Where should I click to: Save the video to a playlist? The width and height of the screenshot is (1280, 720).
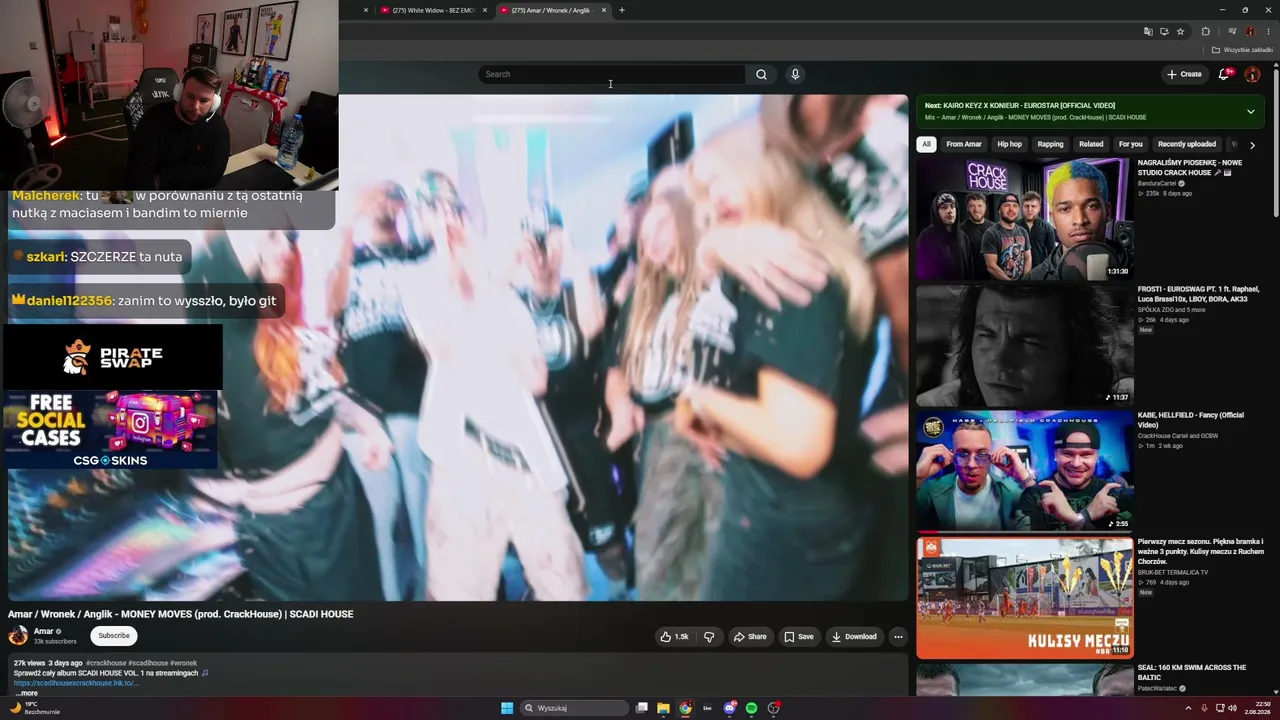pyautogui.click(x=798, y=637)
